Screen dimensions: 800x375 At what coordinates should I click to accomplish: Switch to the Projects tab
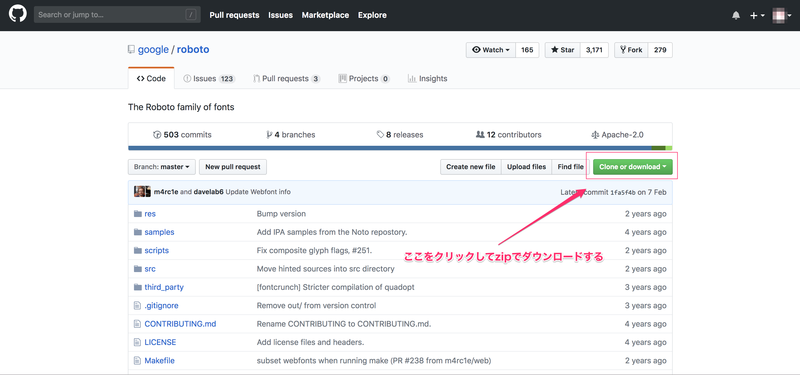click(363, 79)
